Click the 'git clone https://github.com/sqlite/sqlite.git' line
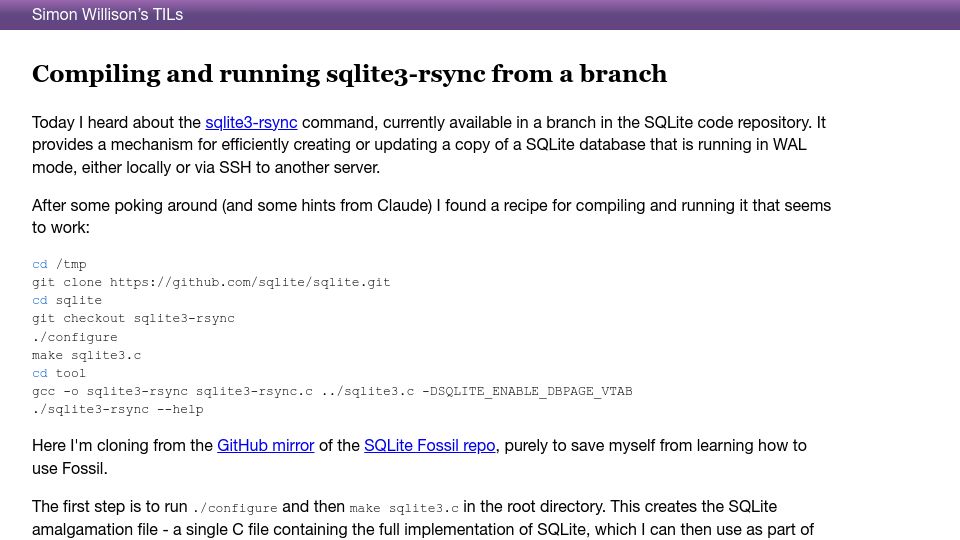960x540 pixels. tap(211, 282)
